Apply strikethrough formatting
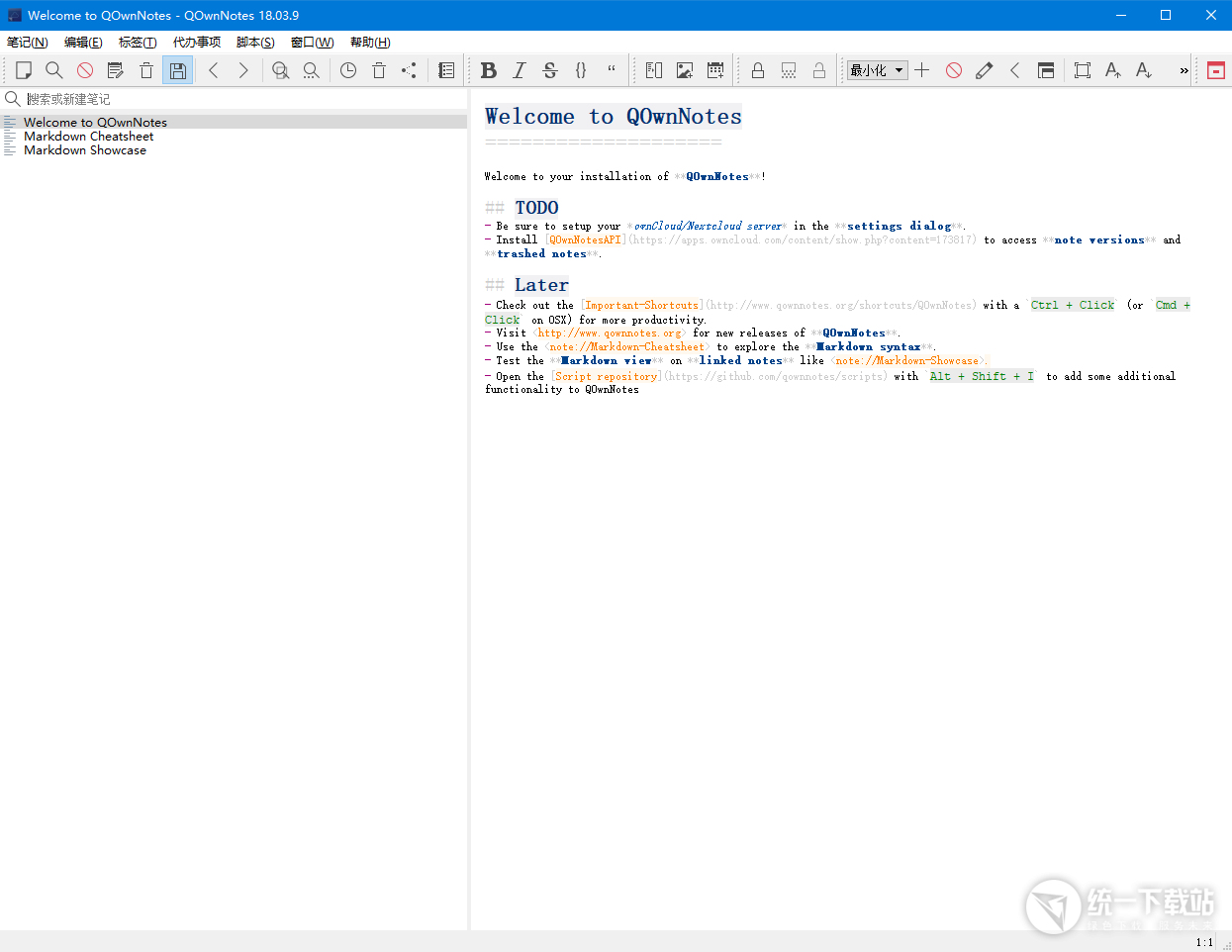Screen dimensions: 1232x952 click(550, 70)
